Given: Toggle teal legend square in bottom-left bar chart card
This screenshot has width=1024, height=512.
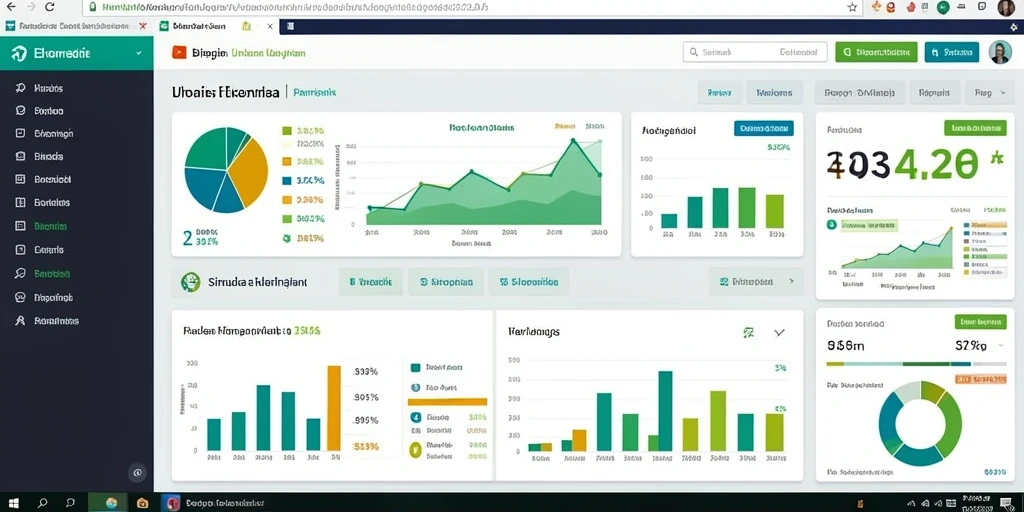Looking at the screenshot, I should pyautogui.click(x=415, y=368).
